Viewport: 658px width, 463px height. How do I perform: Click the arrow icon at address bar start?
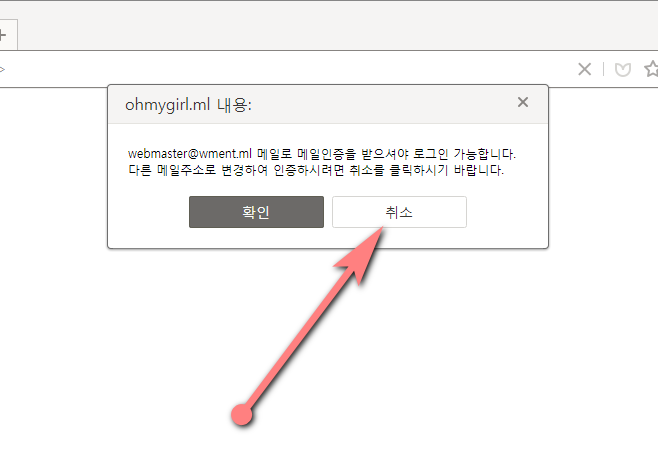[x=2, y=69]
